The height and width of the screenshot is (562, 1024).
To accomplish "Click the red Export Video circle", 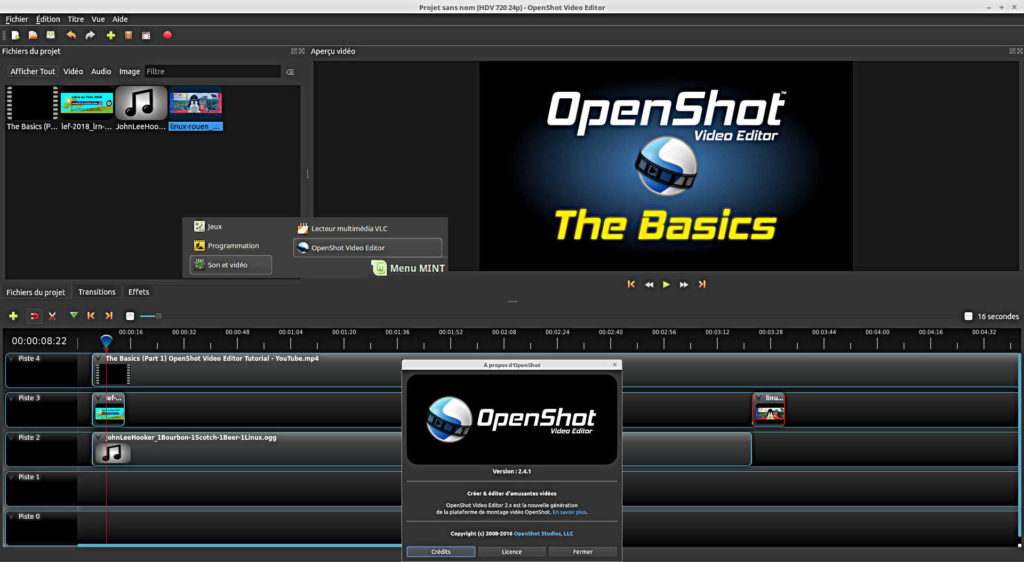I will [x=167, y=35].
